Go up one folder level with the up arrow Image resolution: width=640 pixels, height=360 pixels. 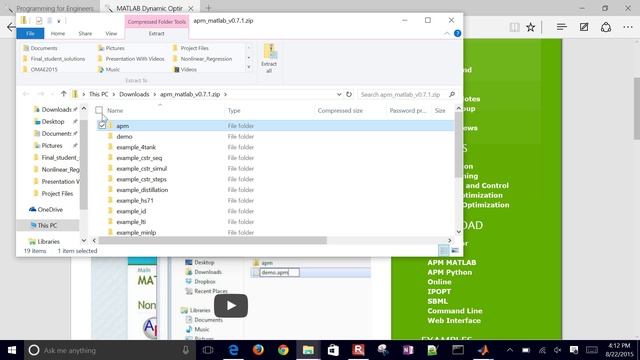click(x=63, y=94)
